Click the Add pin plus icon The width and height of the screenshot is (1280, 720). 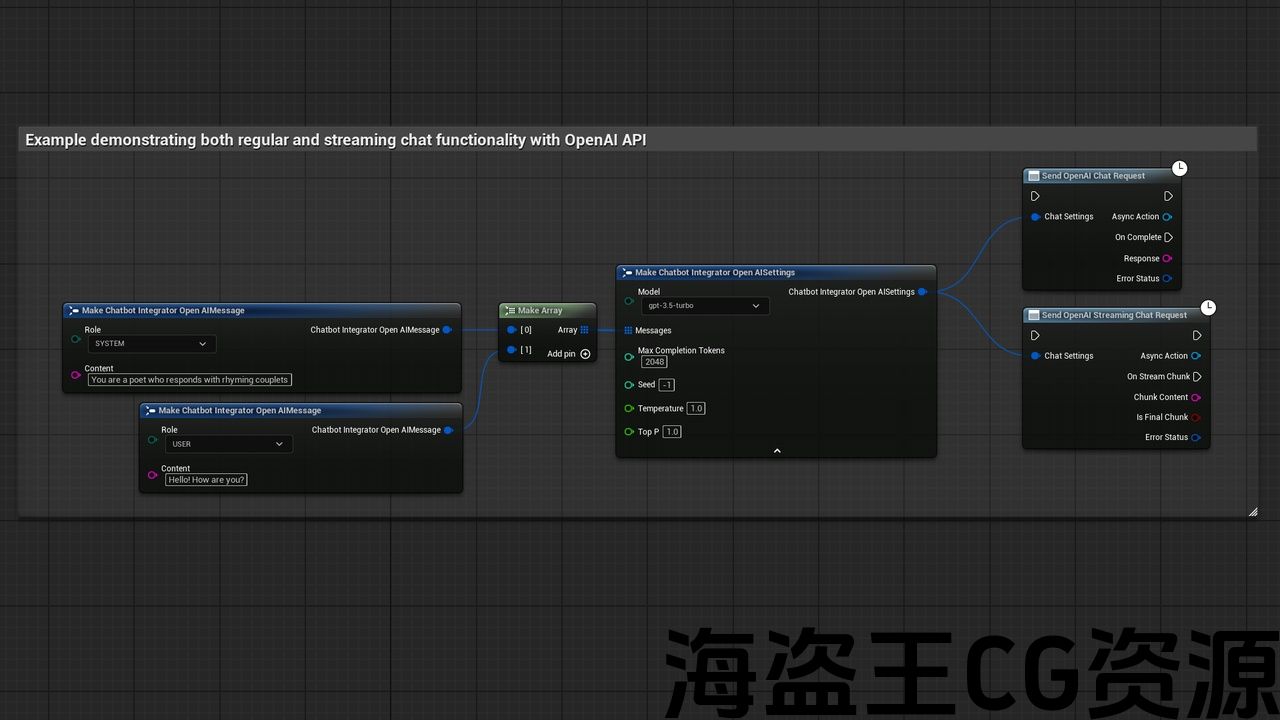(585, 354)
